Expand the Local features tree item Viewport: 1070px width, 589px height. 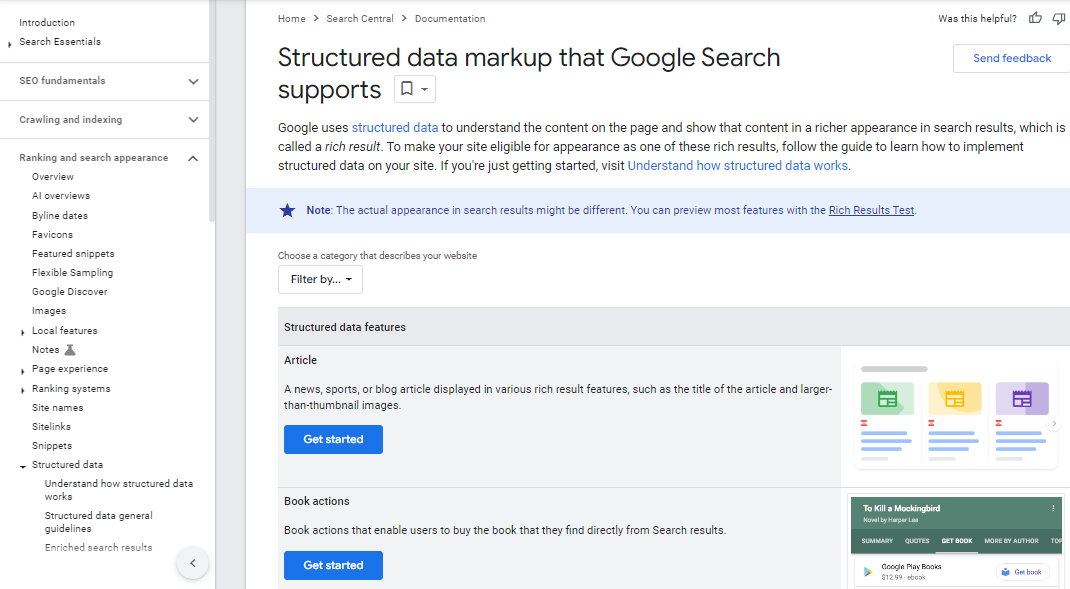pyautogui.click(x=23, y=332)
